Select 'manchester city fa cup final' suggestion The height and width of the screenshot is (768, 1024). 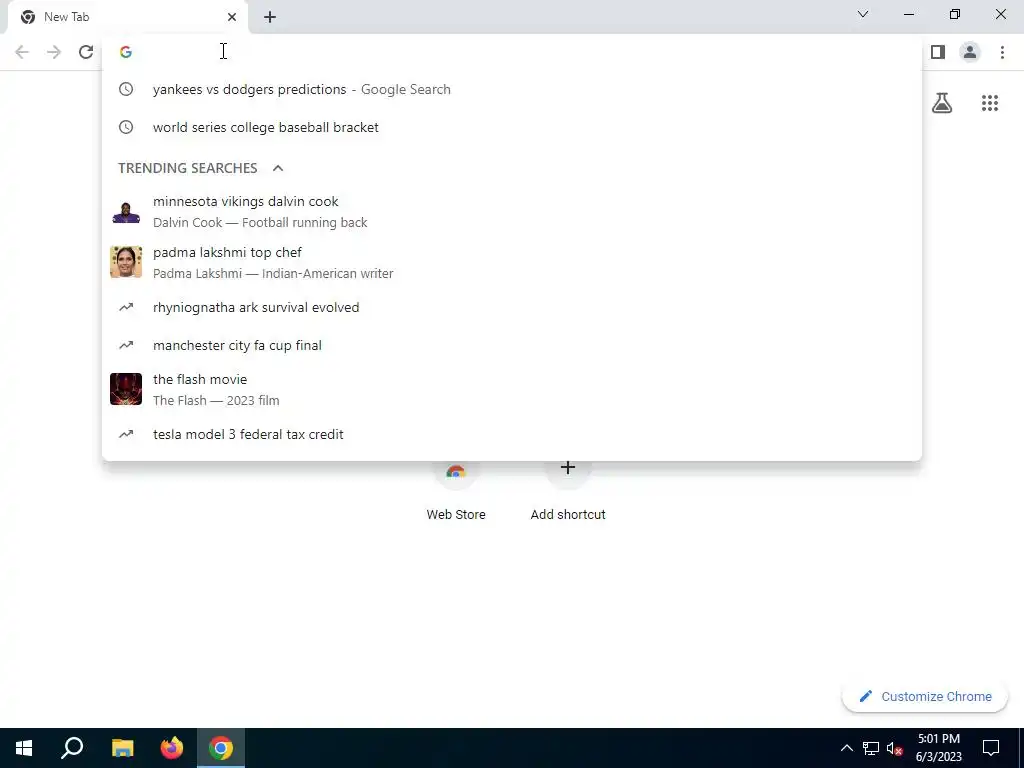click(512, 345)
